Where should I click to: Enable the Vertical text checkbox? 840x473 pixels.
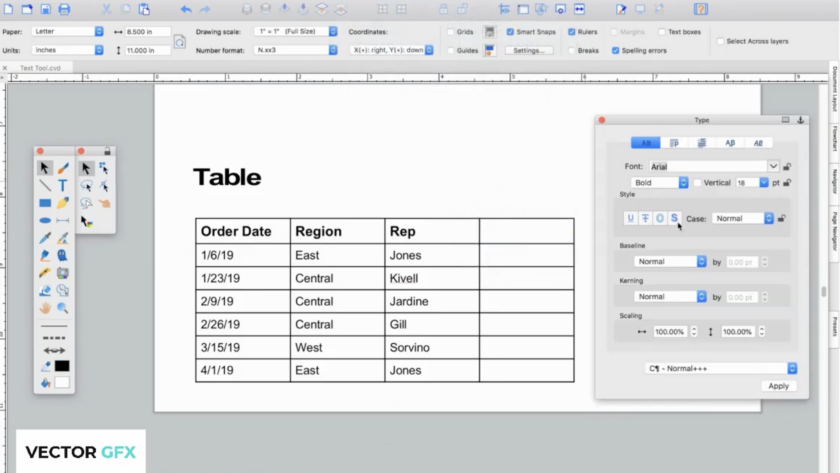tap(697, 183)
